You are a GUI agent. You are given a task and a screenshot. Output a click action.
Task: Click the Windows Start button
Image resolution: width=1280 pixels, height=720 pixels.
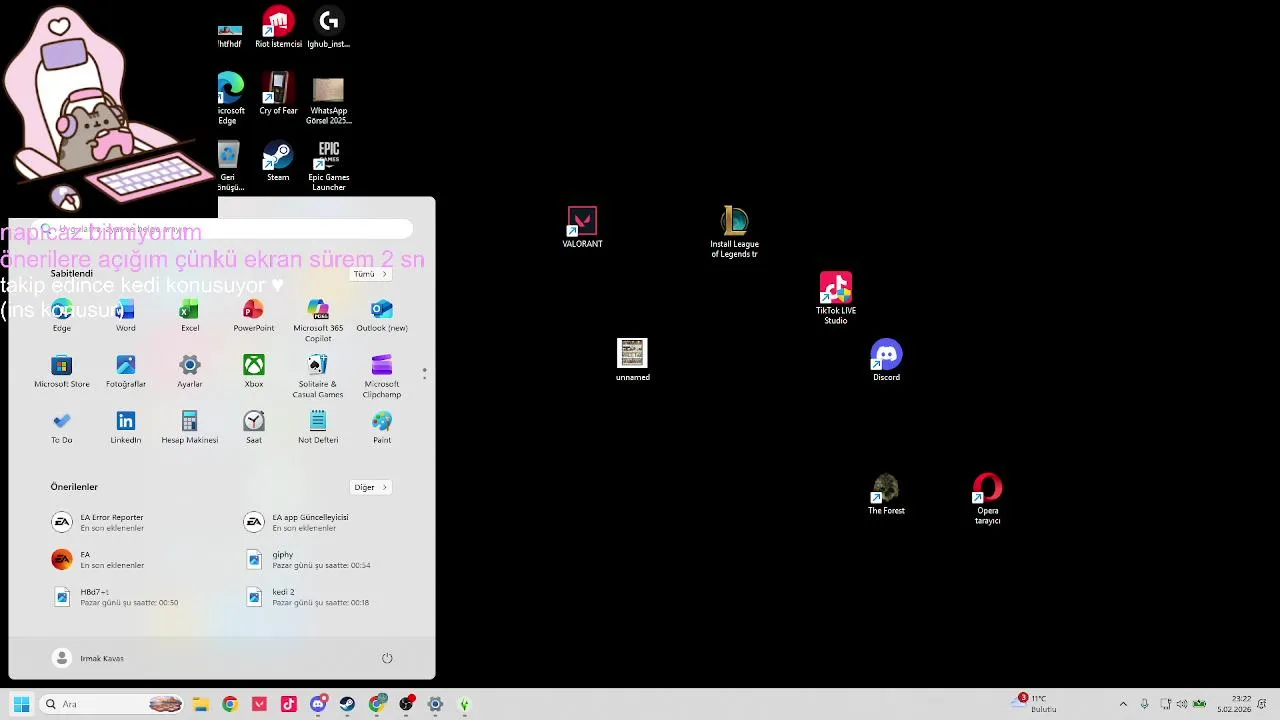(x=21, y=704)
